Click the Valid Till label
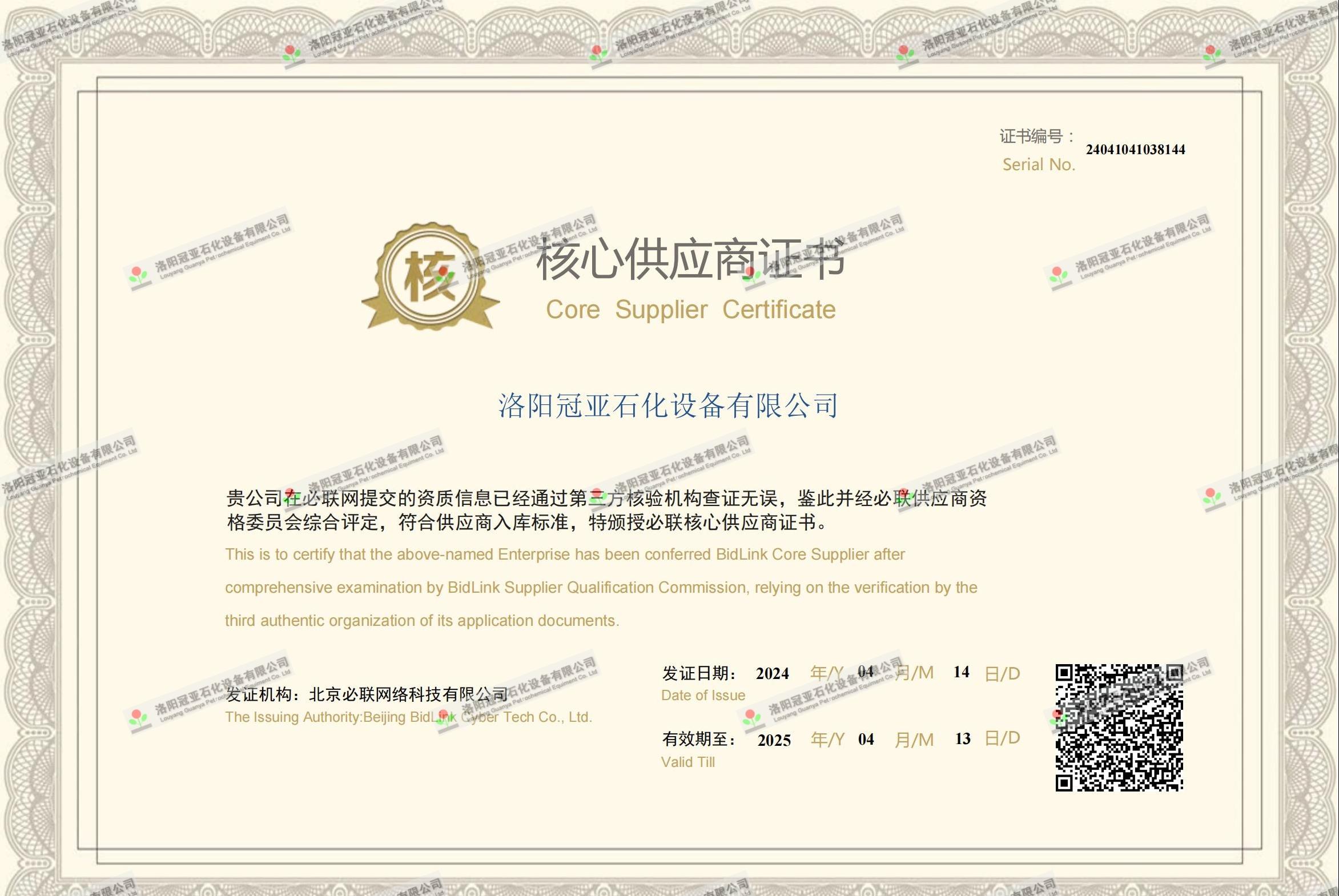 click(x=688, y=762)
